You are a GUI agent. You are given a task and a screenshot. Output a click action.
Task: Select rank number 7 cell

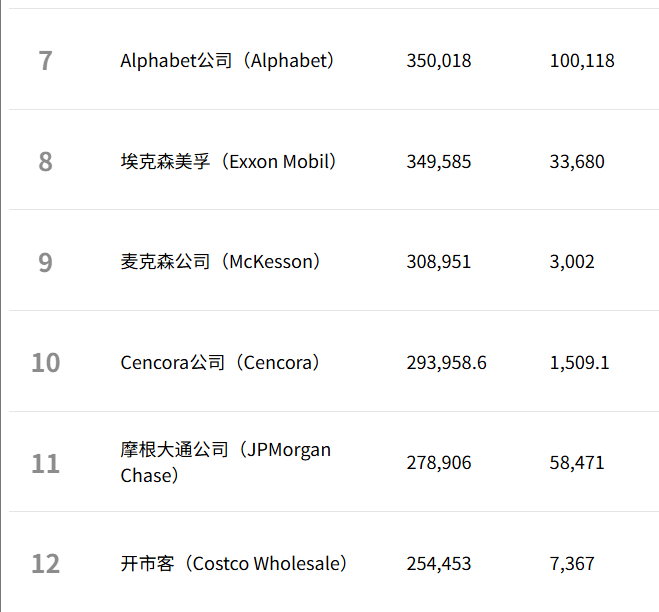tap(45, 61)
